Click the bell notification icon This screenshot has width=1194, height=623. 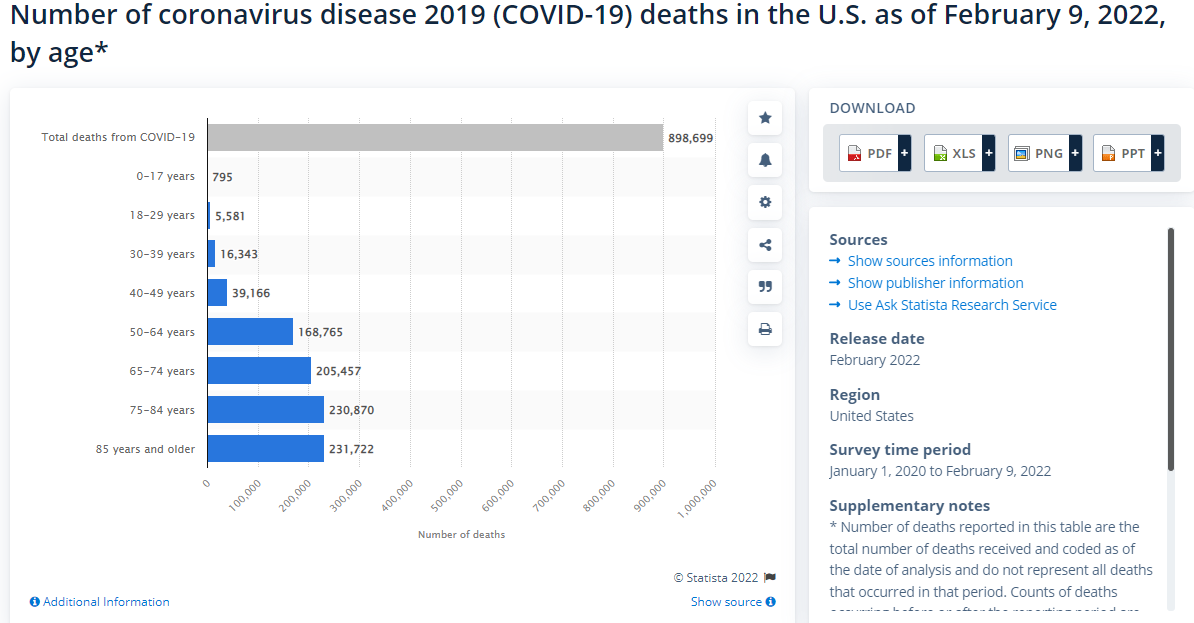tap(765, 160)
